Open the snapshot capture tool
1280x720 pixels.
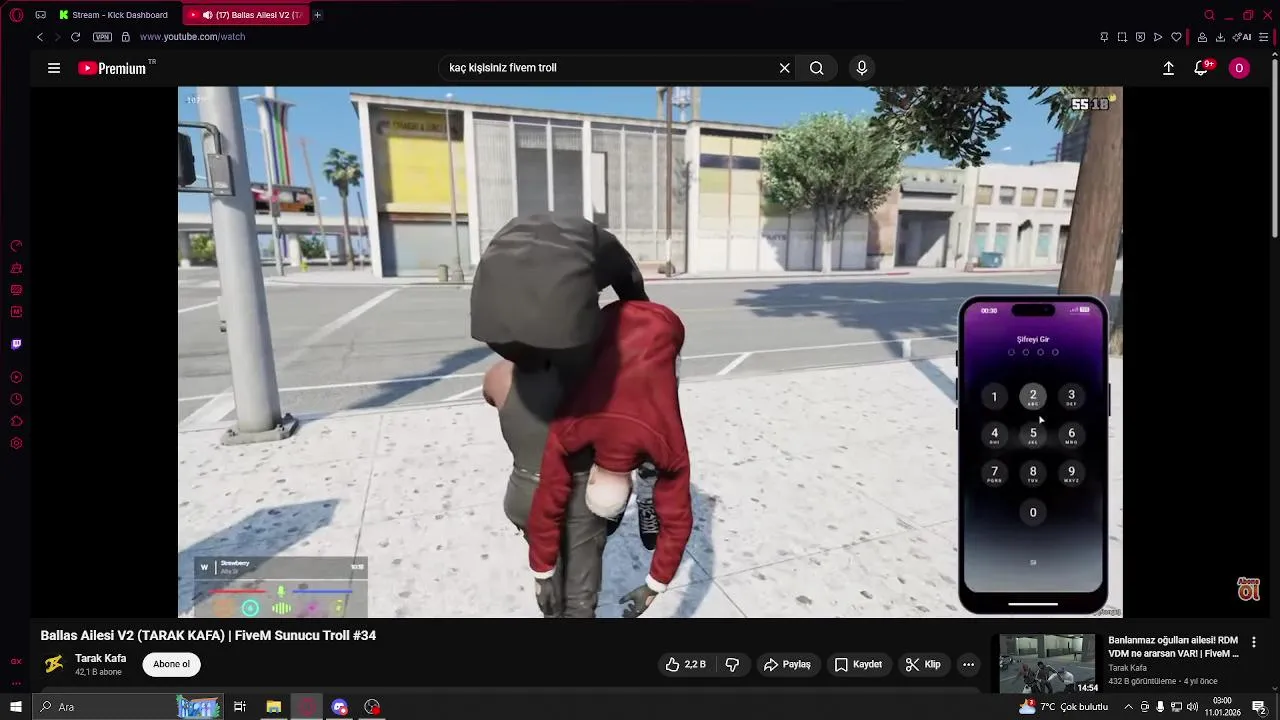(1122, 37)
